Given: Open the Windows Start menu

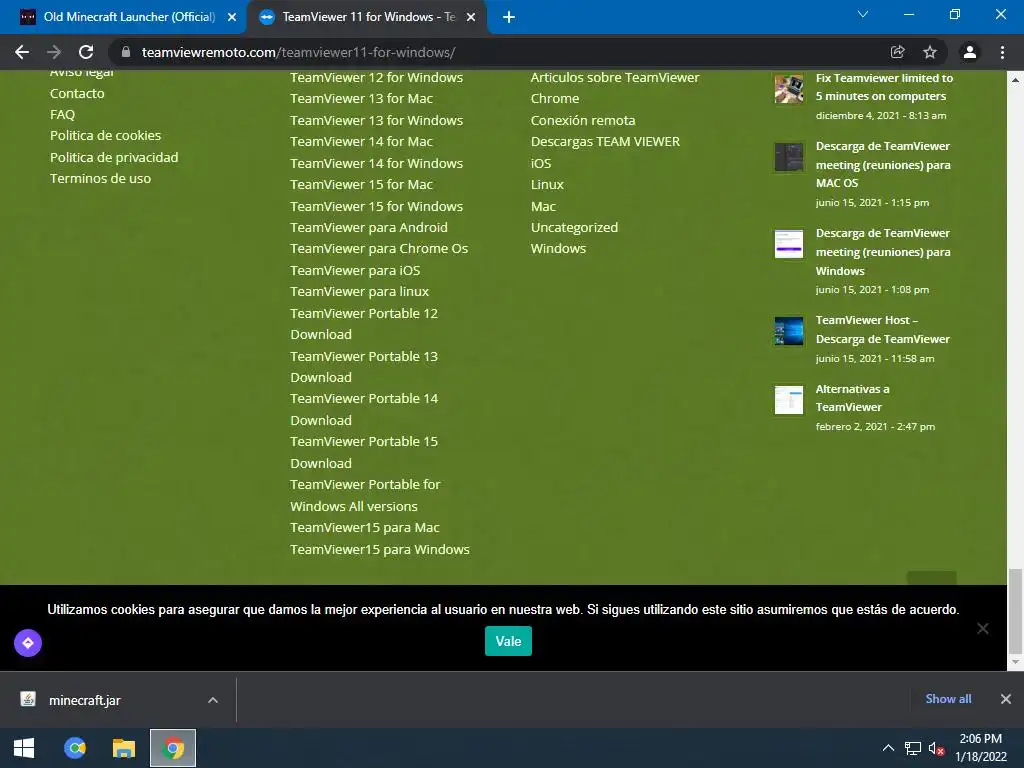Looking at the screenshot, I should tap(24, 748).
